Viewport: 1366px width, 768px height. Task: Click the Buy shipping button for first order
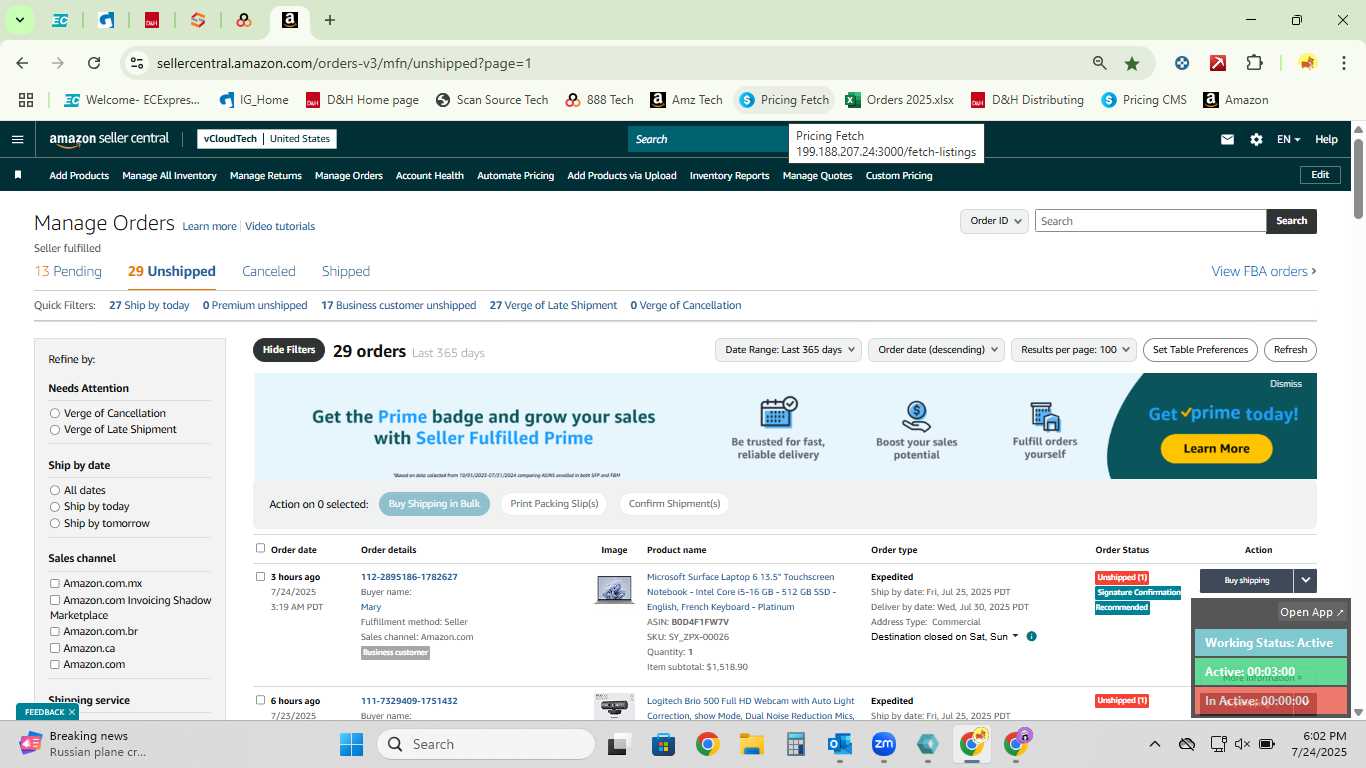click(x=1246, y=580)
